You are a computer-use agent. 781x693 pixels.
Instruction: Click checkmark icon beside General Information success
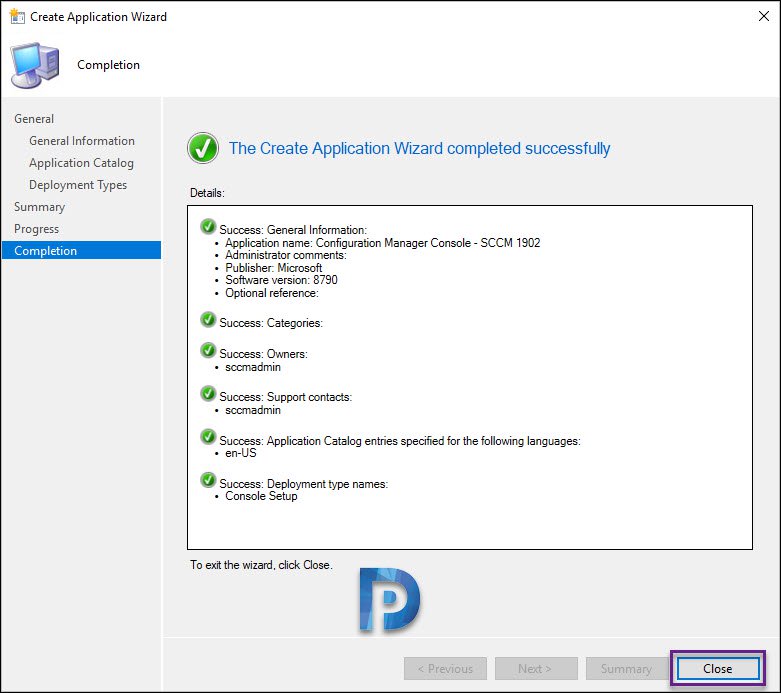point(208,226)
